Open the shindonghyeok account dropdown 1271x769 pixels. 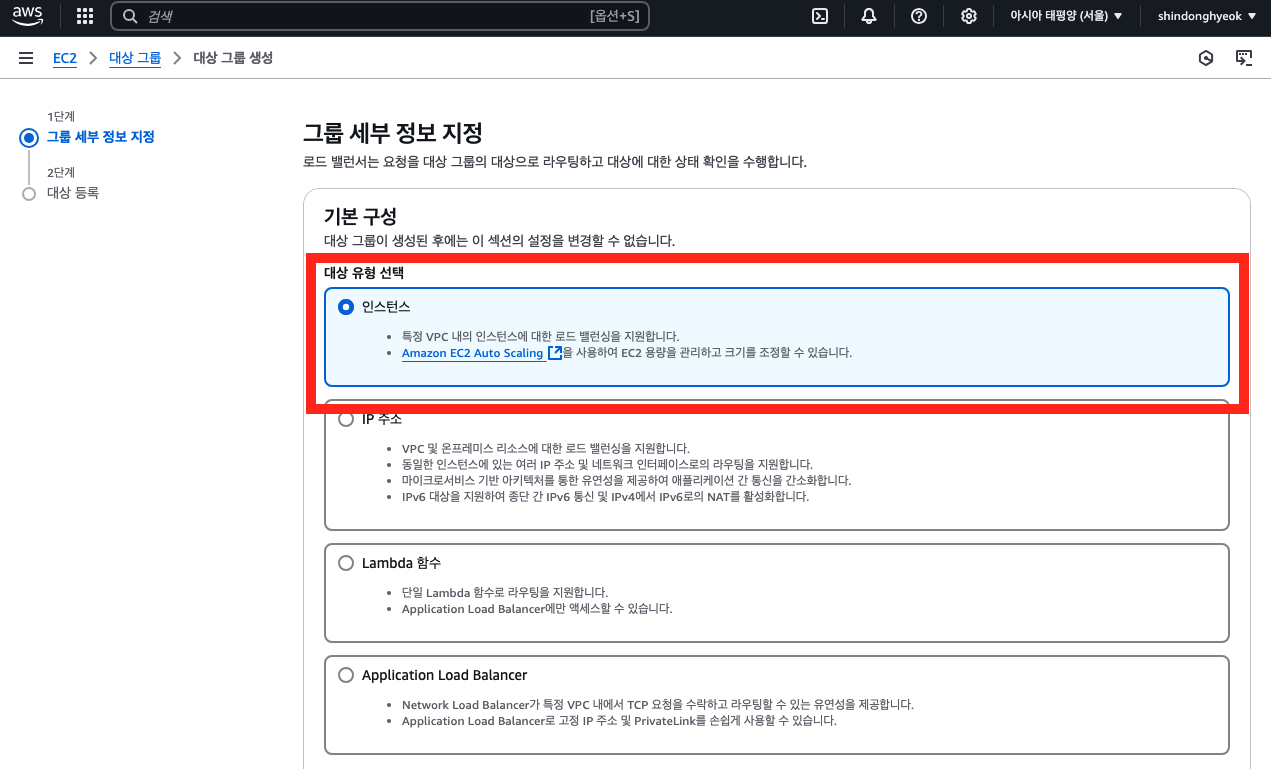[x=1206, y=16]
